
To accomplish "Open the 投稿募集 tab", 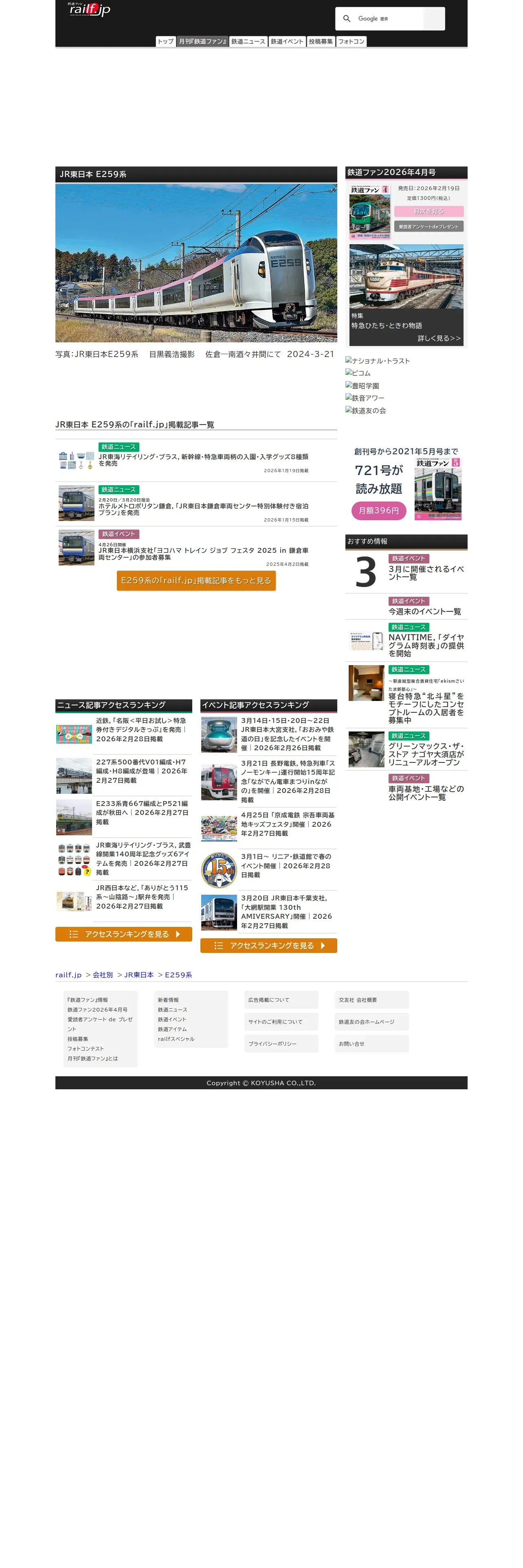I will 321,42.
